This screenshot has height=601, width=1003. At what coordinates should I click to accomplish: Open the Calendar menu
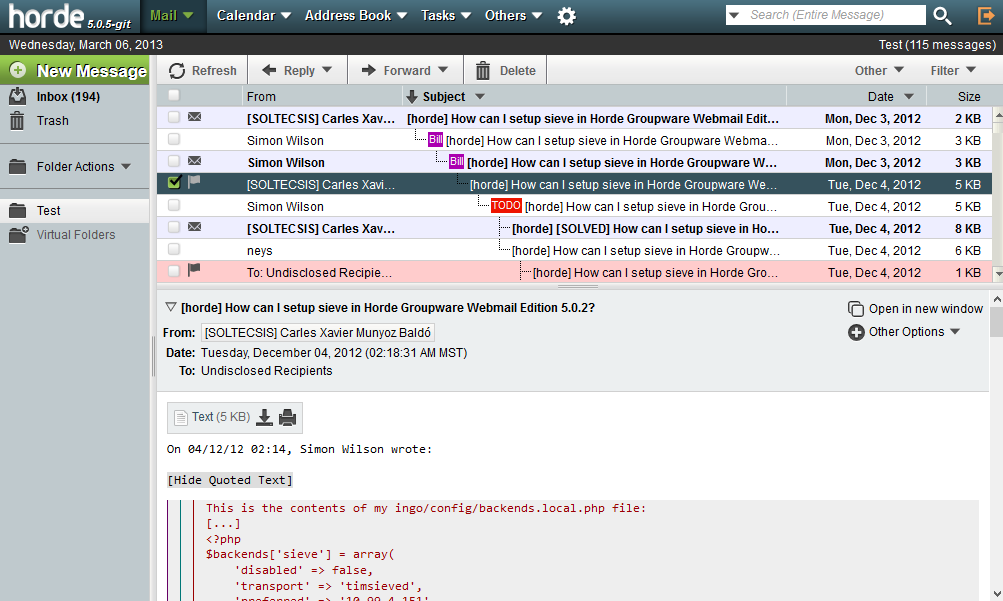tap(253, 15)
